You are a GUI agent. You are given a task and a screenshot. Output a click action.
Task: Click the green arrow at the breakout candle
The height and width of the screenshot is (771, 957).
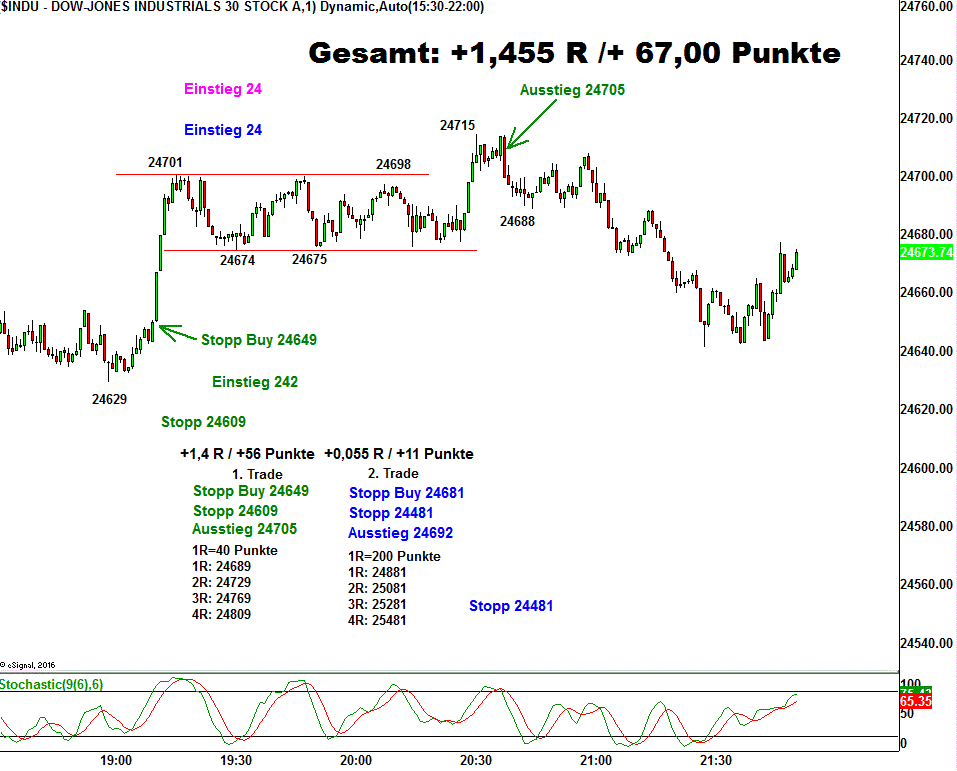(177, 333)
